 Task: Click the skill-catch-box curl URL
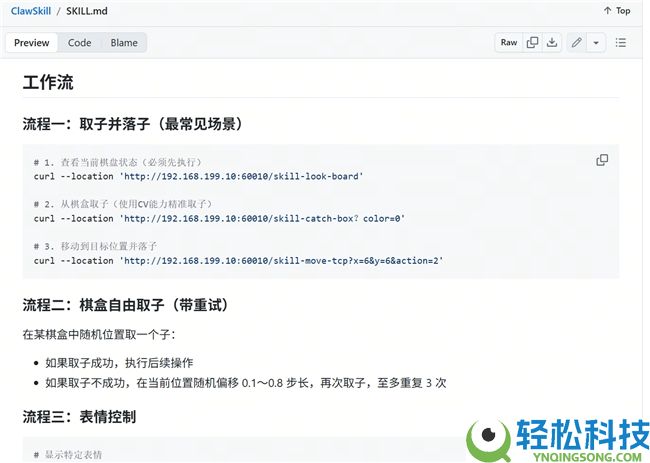pyautogui.click(x=264, y=218)
